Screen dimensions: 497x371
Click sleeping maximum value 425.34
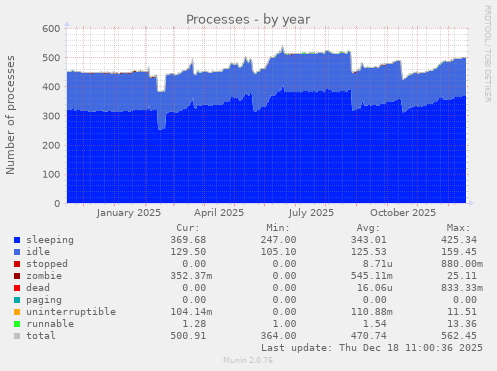(459, 240)
